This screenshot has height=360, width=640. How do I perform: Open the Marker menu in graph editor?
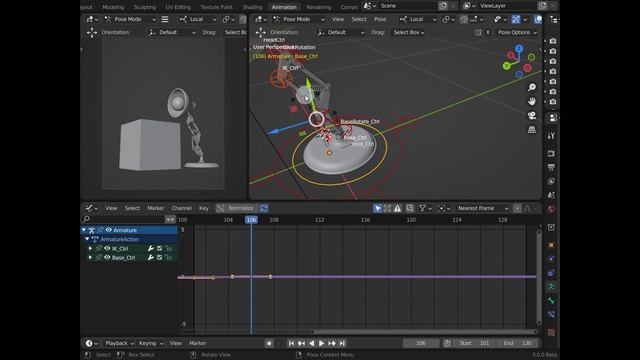(x=156, y=208)
